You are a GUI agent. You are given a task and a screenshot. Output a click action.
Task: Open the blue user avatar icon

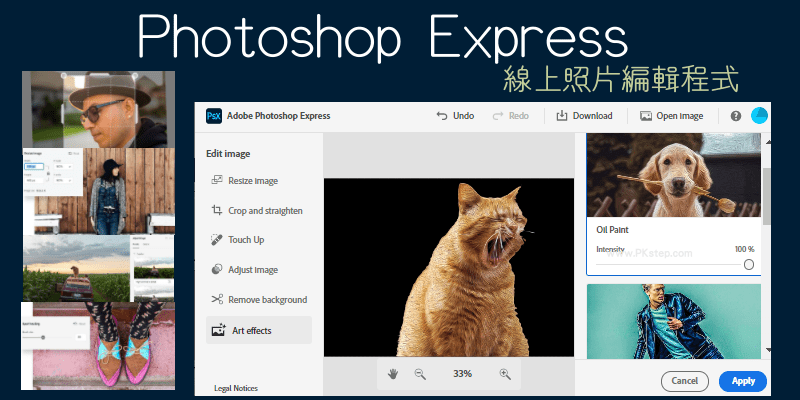759,115
